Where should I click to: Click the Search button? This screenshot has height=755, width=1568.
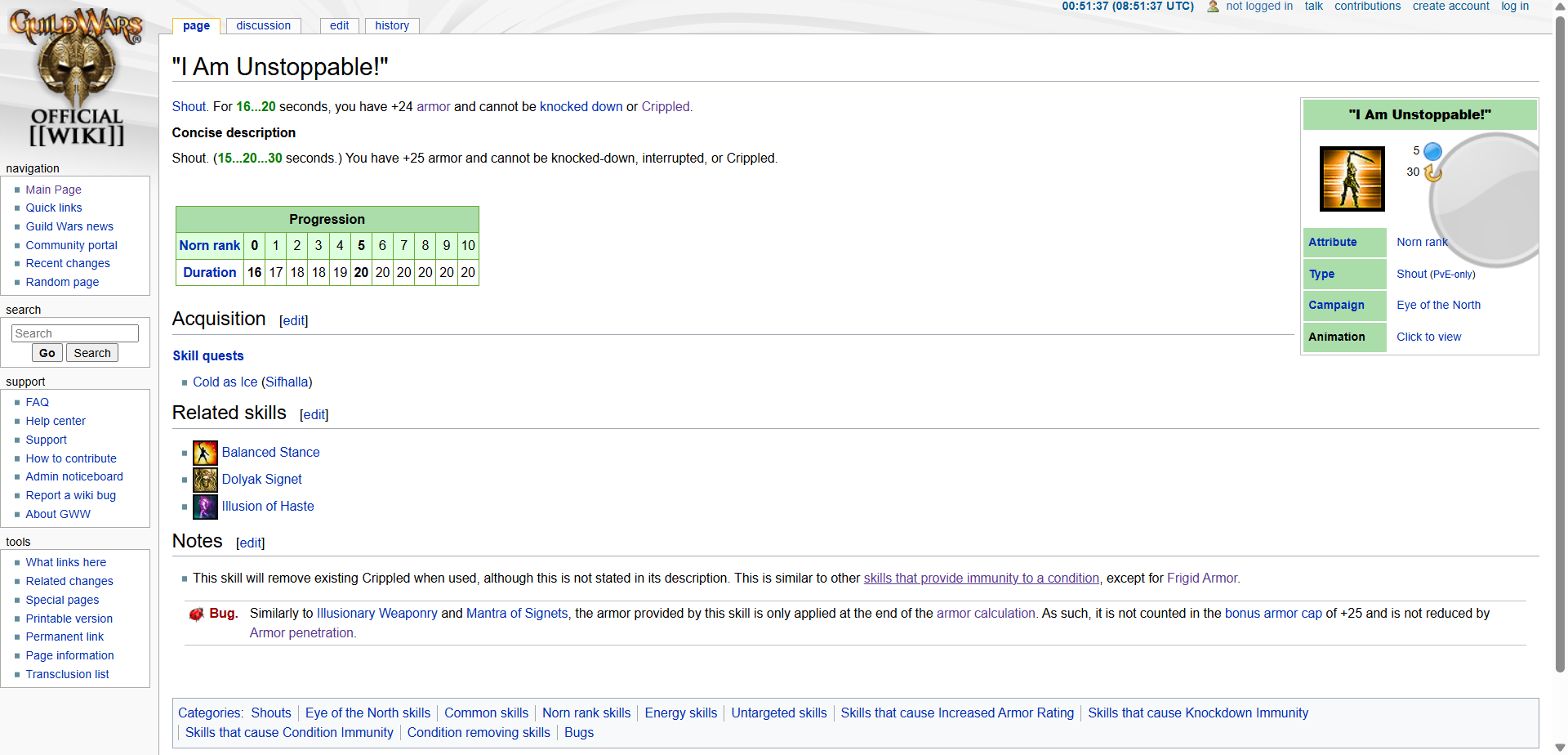click(x=92, y=353)
